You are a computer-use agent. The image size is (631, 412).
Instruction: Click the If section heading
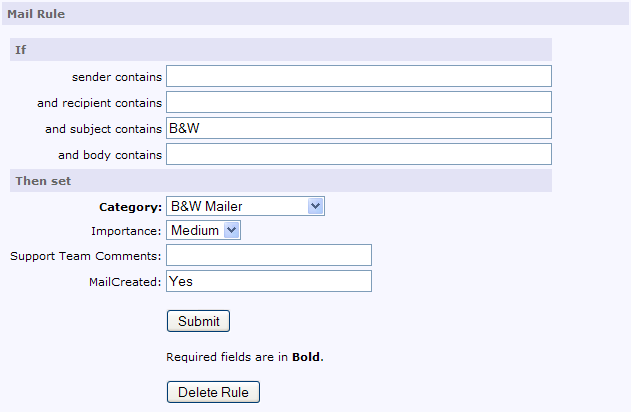pyautogui.click(x=281, y=49)
